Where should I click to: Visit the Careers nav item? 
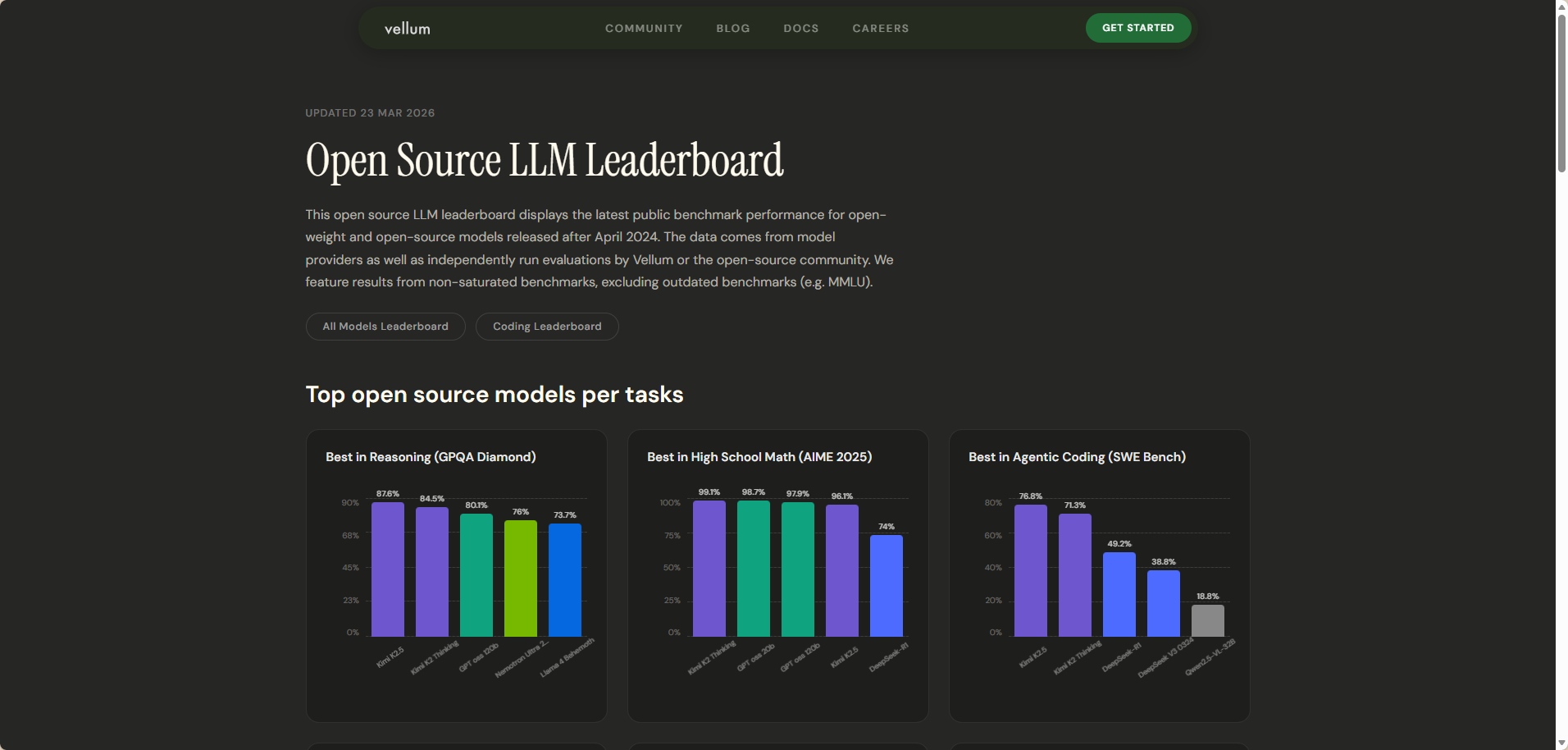[881, 28]
